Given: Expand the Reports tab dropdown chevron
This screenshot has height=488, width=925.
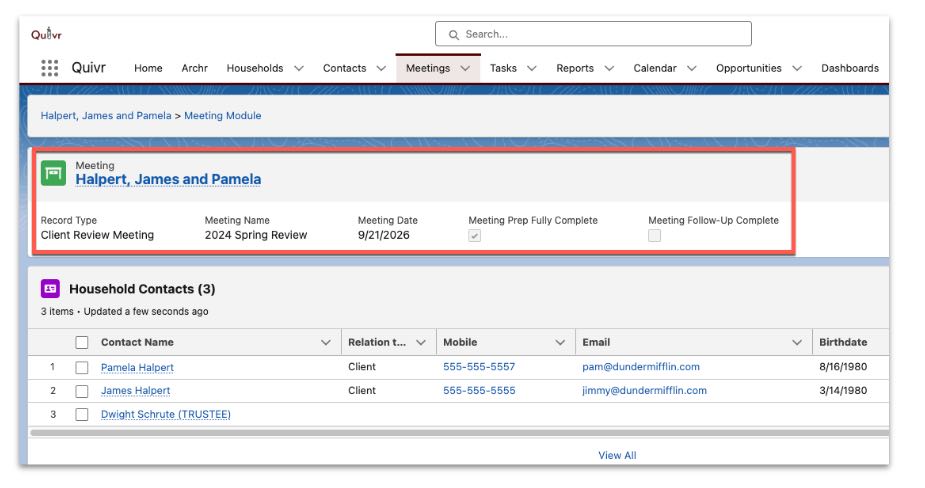Looking at the screenshot, I should [609, 68].
